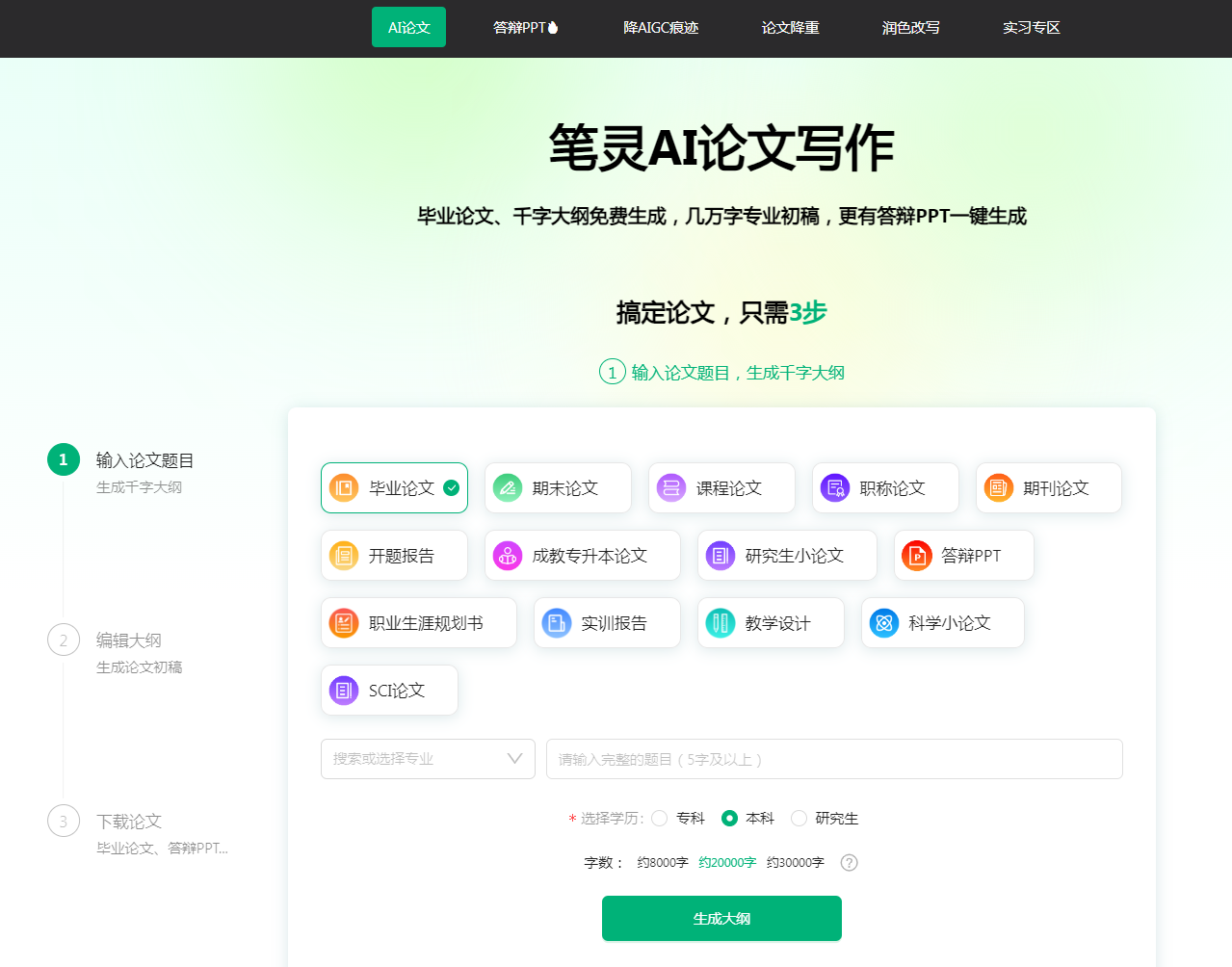Select the 职称论文 paper type card

(x=885, y=488)
